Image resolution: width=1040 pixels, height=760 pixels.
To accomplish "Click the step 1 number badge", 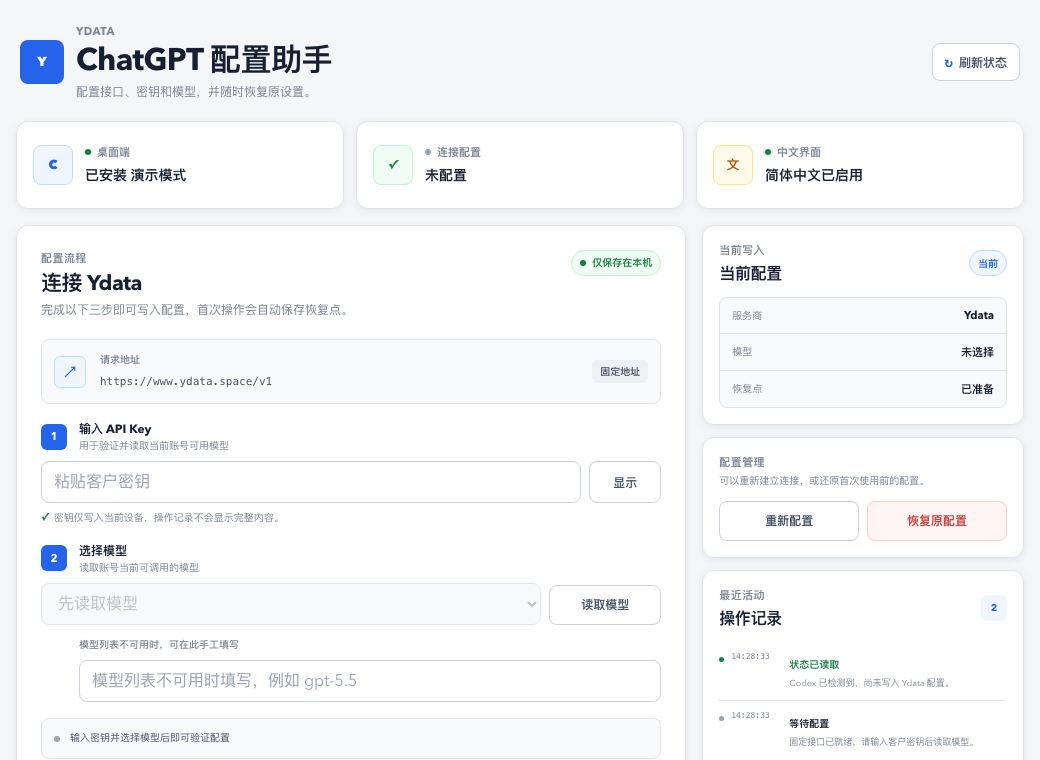I will (54, 436).
